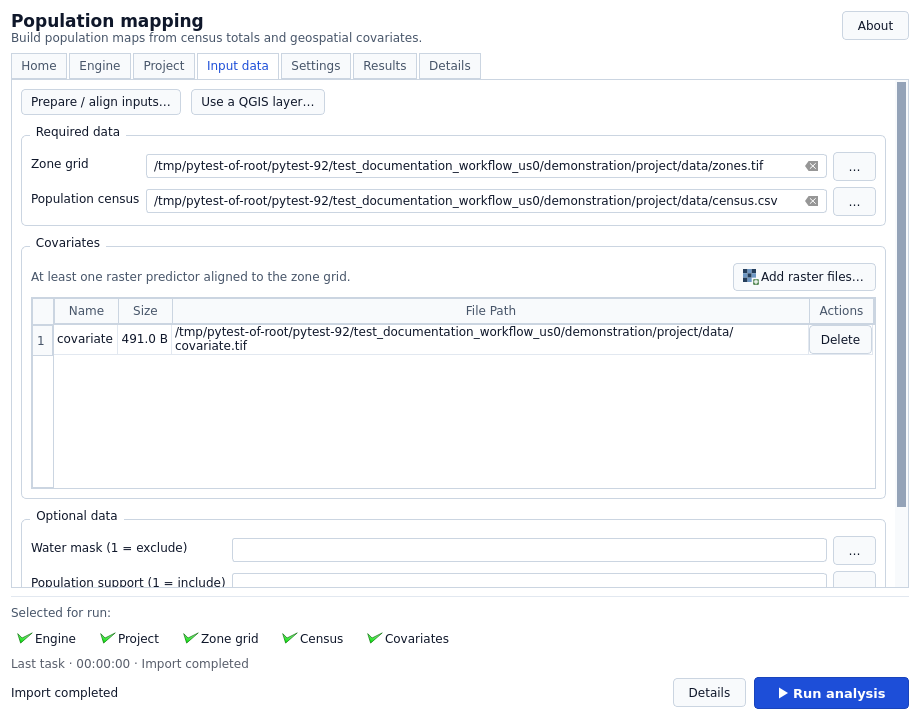This screenshot has height=720, width=920.
Task: Click the 'Selected for run:' label
Action: (x=61, y=613)
